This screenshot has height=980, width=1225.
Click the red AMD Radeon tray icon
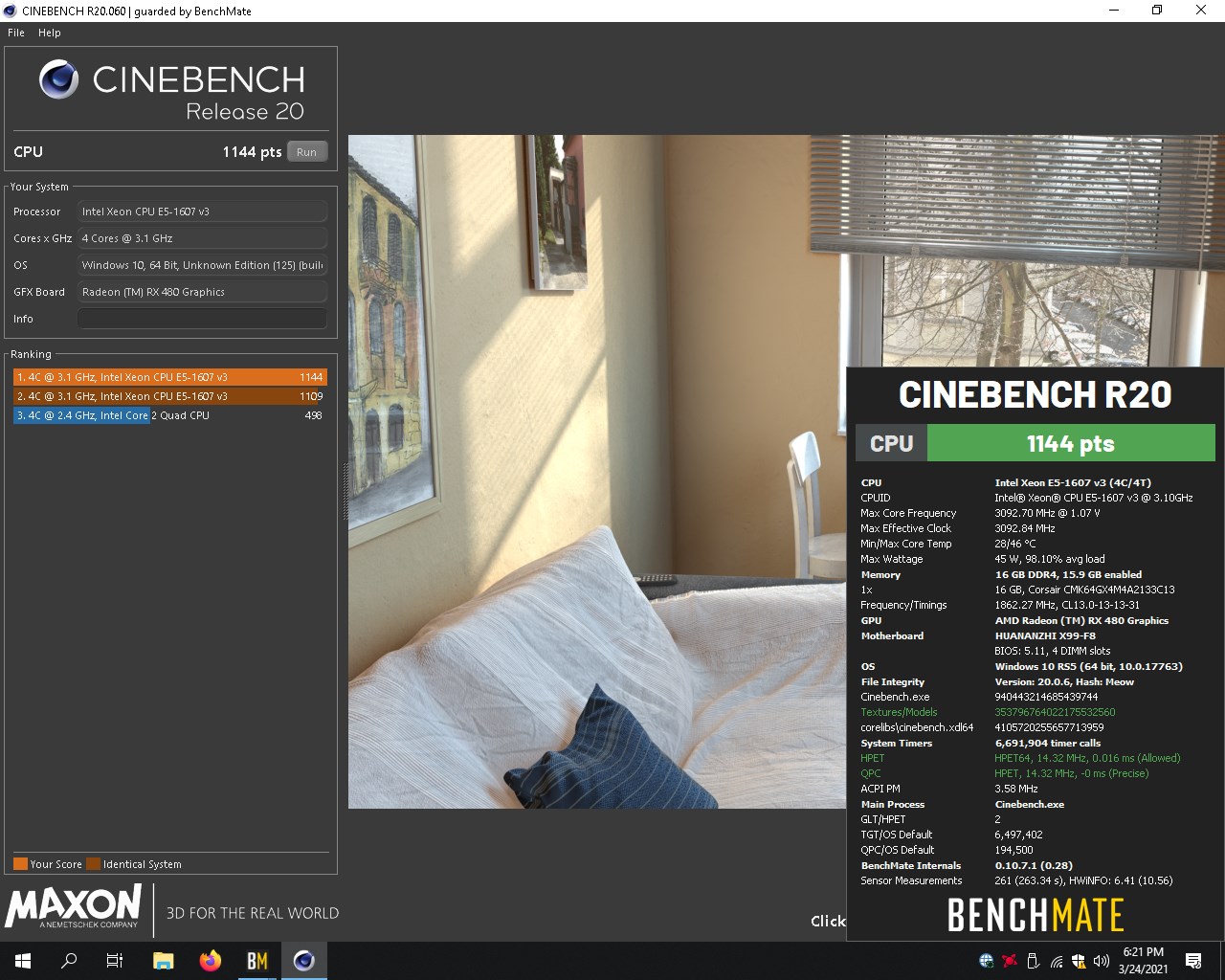[1009, 961]
